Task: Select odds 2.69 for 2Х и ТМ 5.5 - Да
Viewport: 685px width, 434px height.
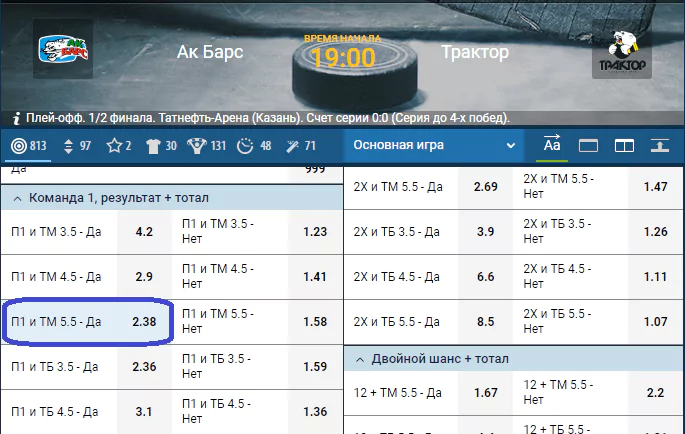Action: pos(485,187)
